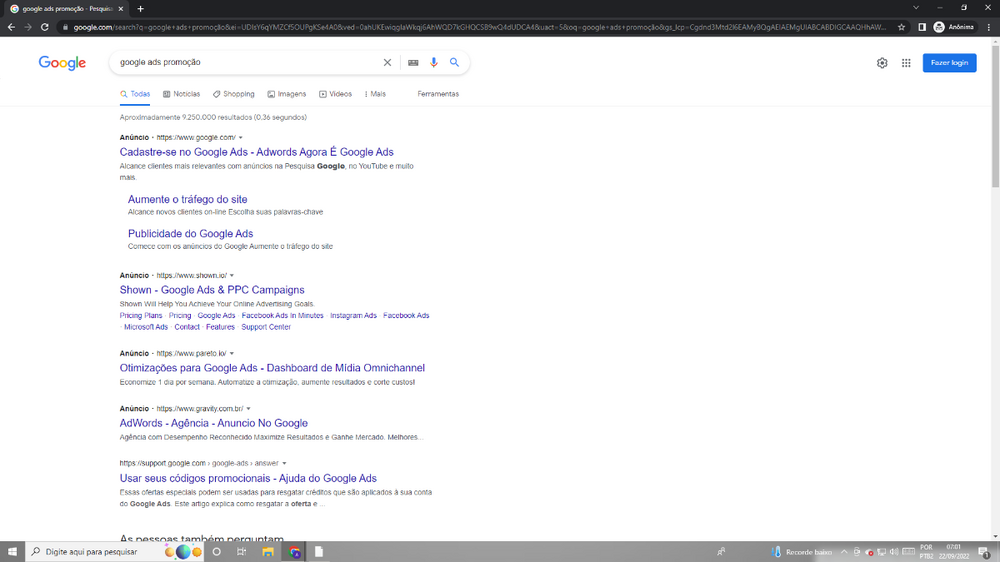The height and width of the screenshot is (562, 1000).
Task: Go to the Google logo homepage
Action: point(62,63)
